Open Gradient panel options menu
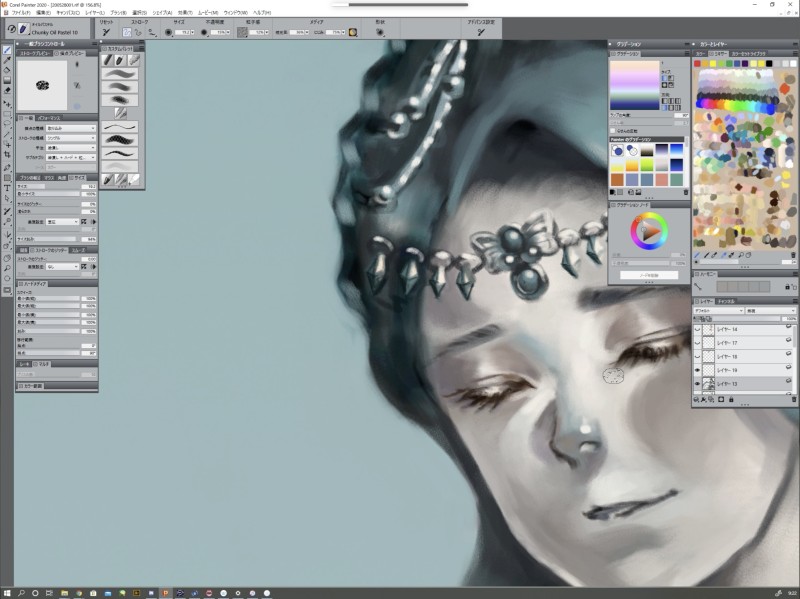The width and height of the screenshot is (800, 599). pyautogui.click(x=686, y=54)
